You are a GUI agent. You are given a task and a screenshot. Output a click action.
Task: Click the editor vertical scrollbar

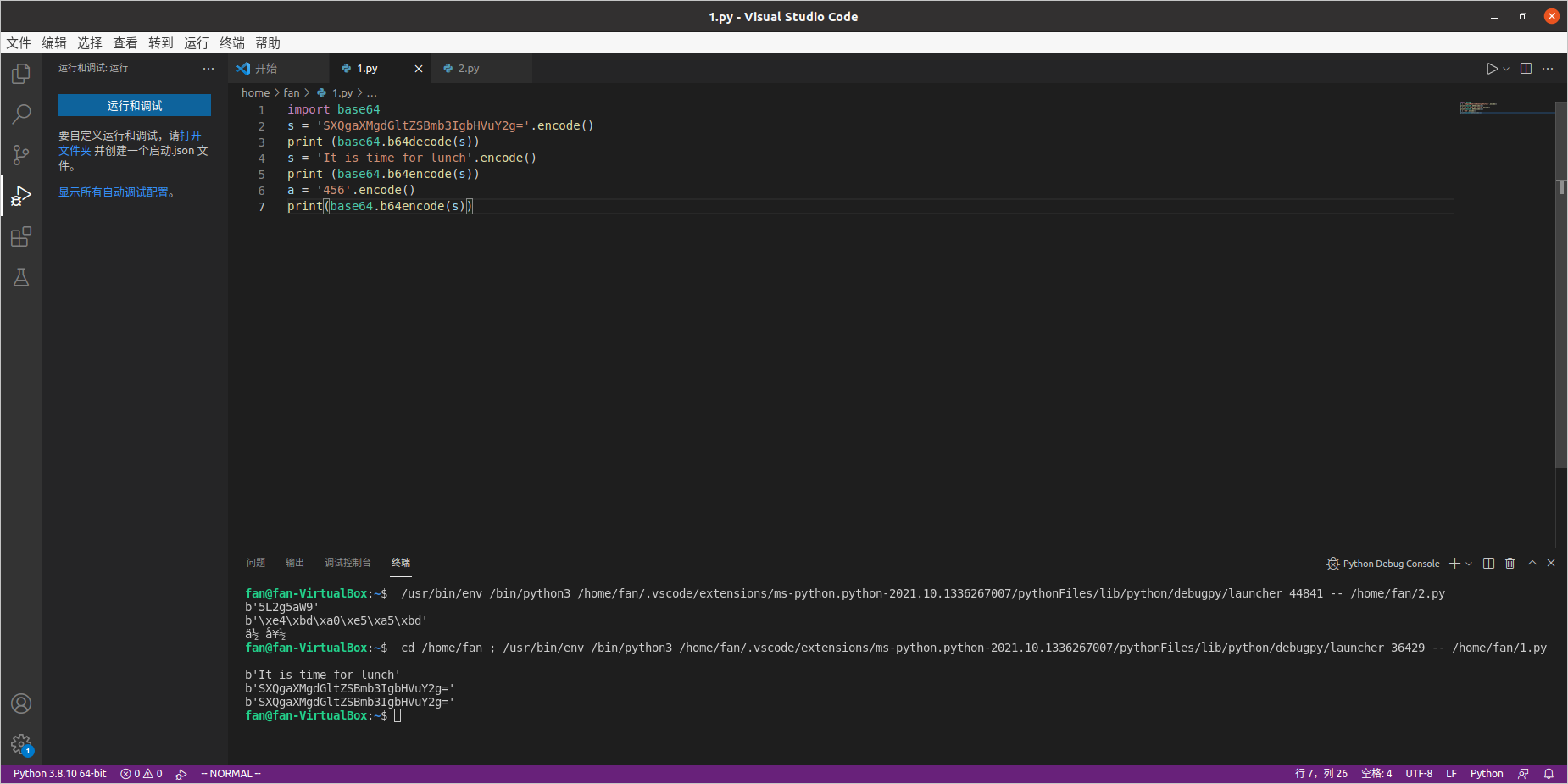pyautogui.click(x=1561, y=284)
